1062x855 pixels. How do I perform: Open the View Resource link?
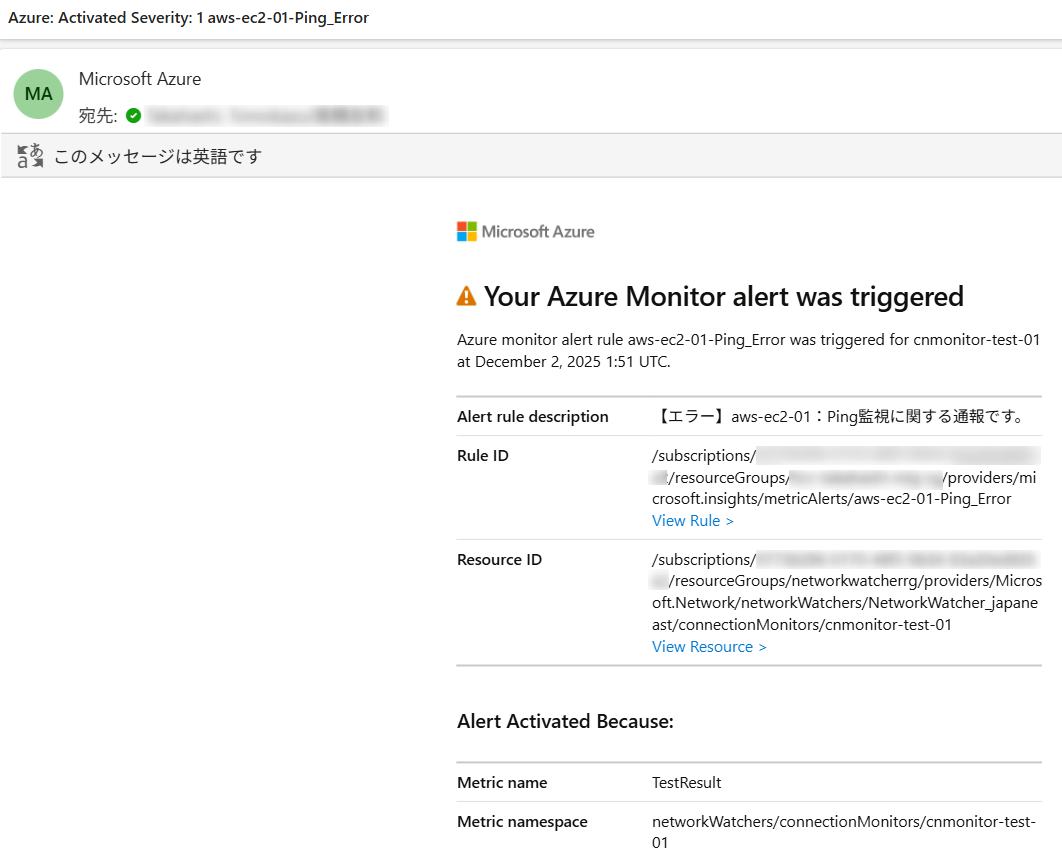(x=709, y=647)
